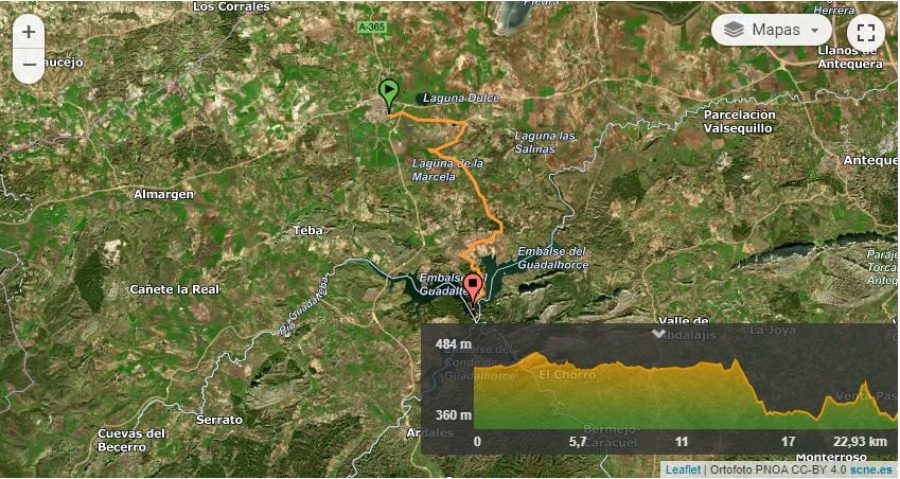Click the Laguna Dulce label

click(461, 98)
